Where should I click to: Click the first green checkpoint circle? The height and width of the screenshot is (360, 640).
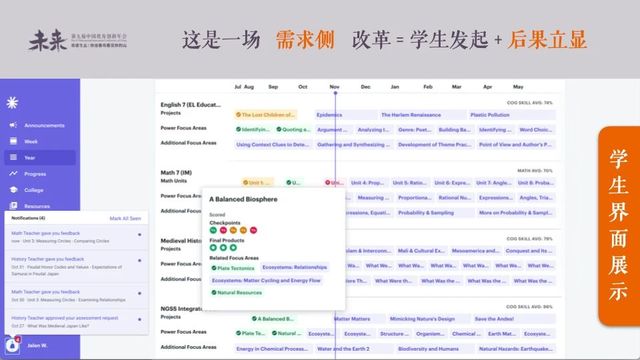[x=213, y=230]
